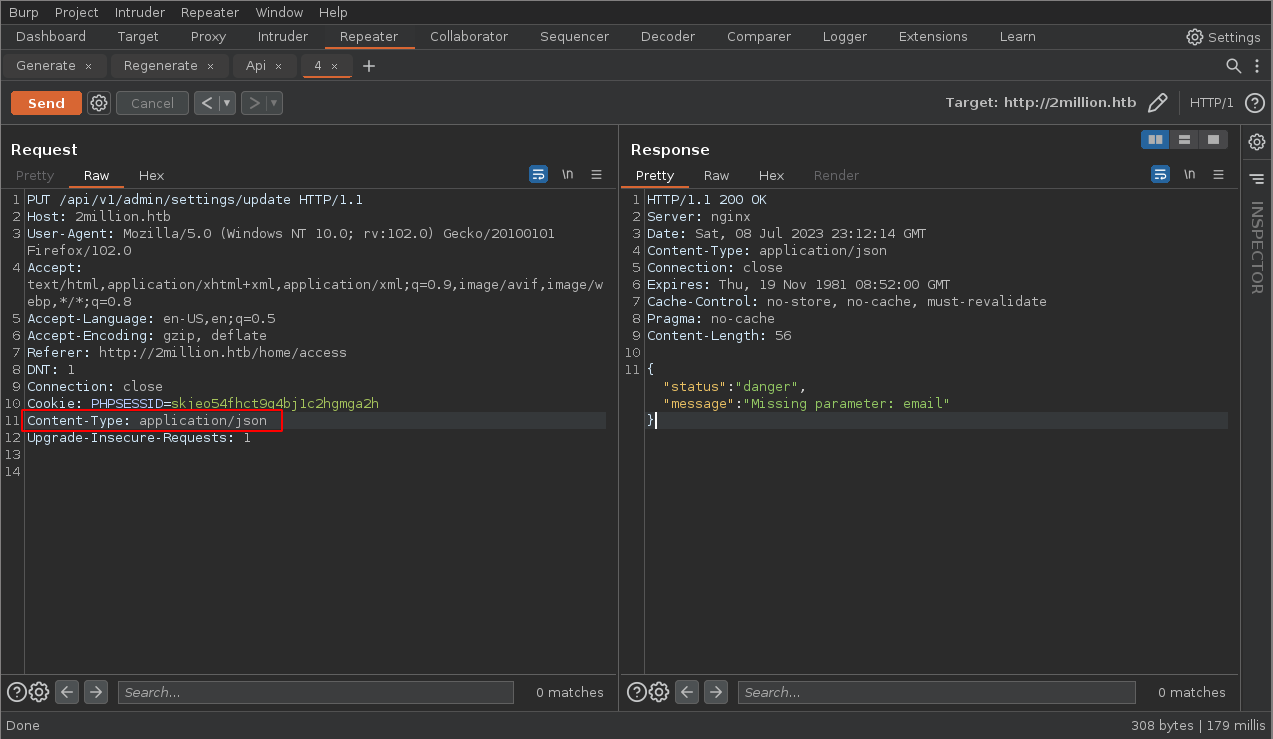This screenshot has width=1273, height=739.
Task: Select Response Raw view
Action: [x=716, y=175]
